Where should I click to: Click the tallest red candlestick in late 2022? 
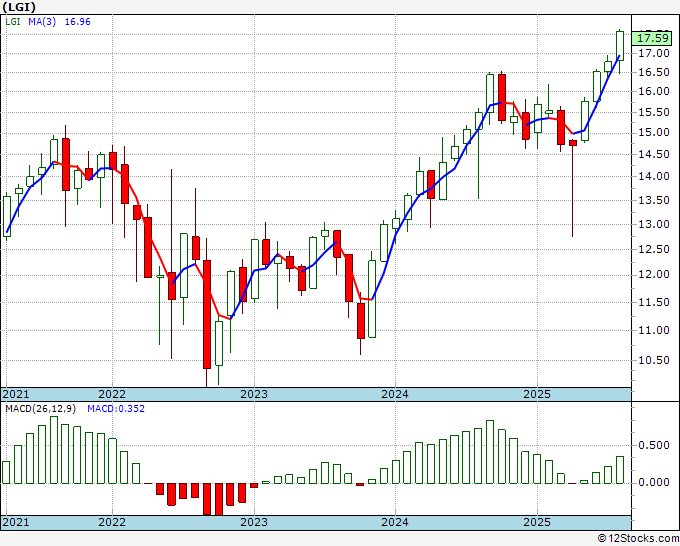point(207,314)
